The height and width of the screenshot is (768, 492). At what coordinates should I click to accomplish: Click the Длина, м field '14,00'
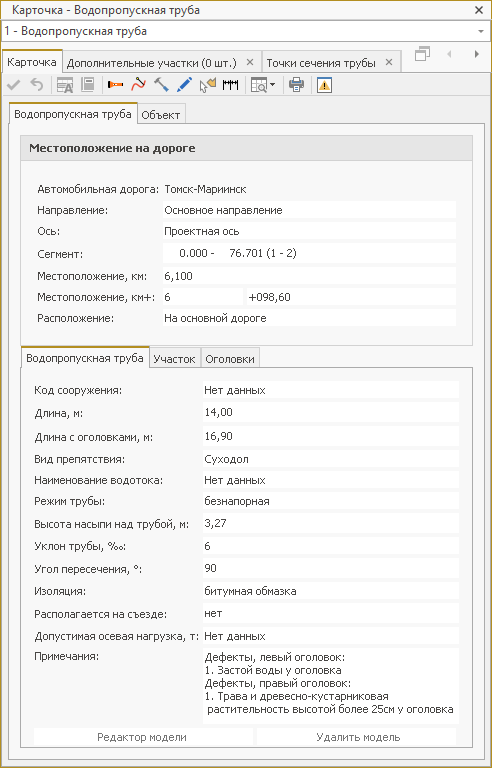point(331,413)
